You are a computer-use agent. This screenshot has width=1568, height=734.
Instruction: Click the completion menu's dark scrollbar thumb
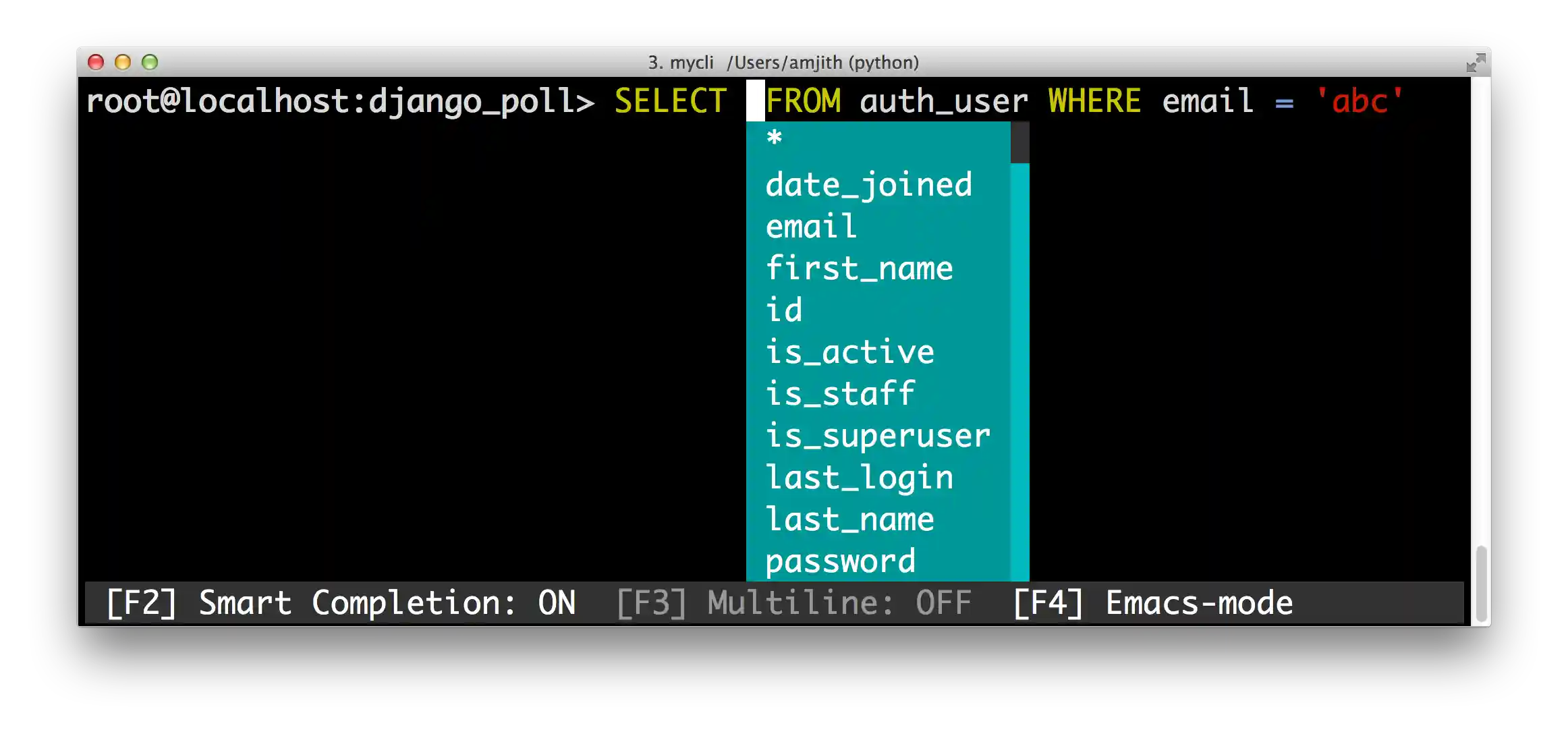click(x=1019, y=142)
